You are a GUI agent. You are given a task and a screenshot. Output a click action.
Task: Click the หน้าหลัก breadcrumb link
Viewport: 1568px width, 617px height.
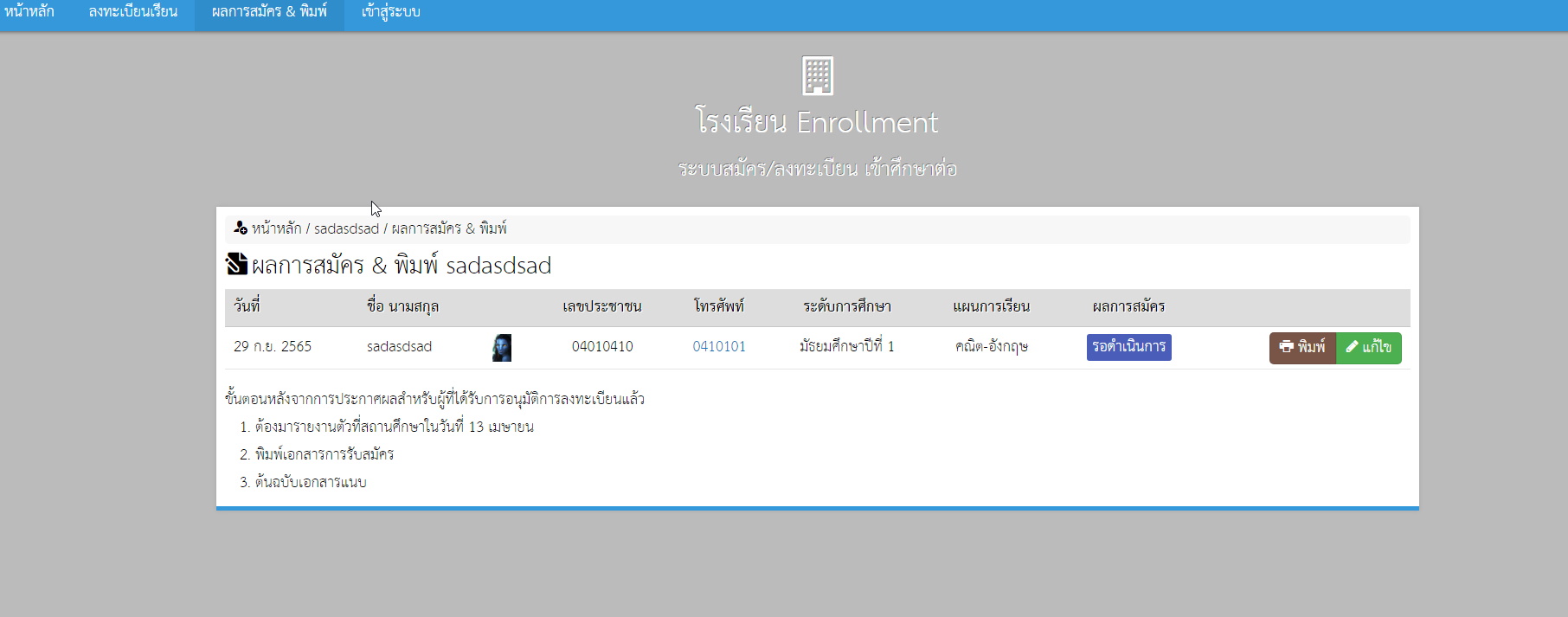click(x=277, y=228)
